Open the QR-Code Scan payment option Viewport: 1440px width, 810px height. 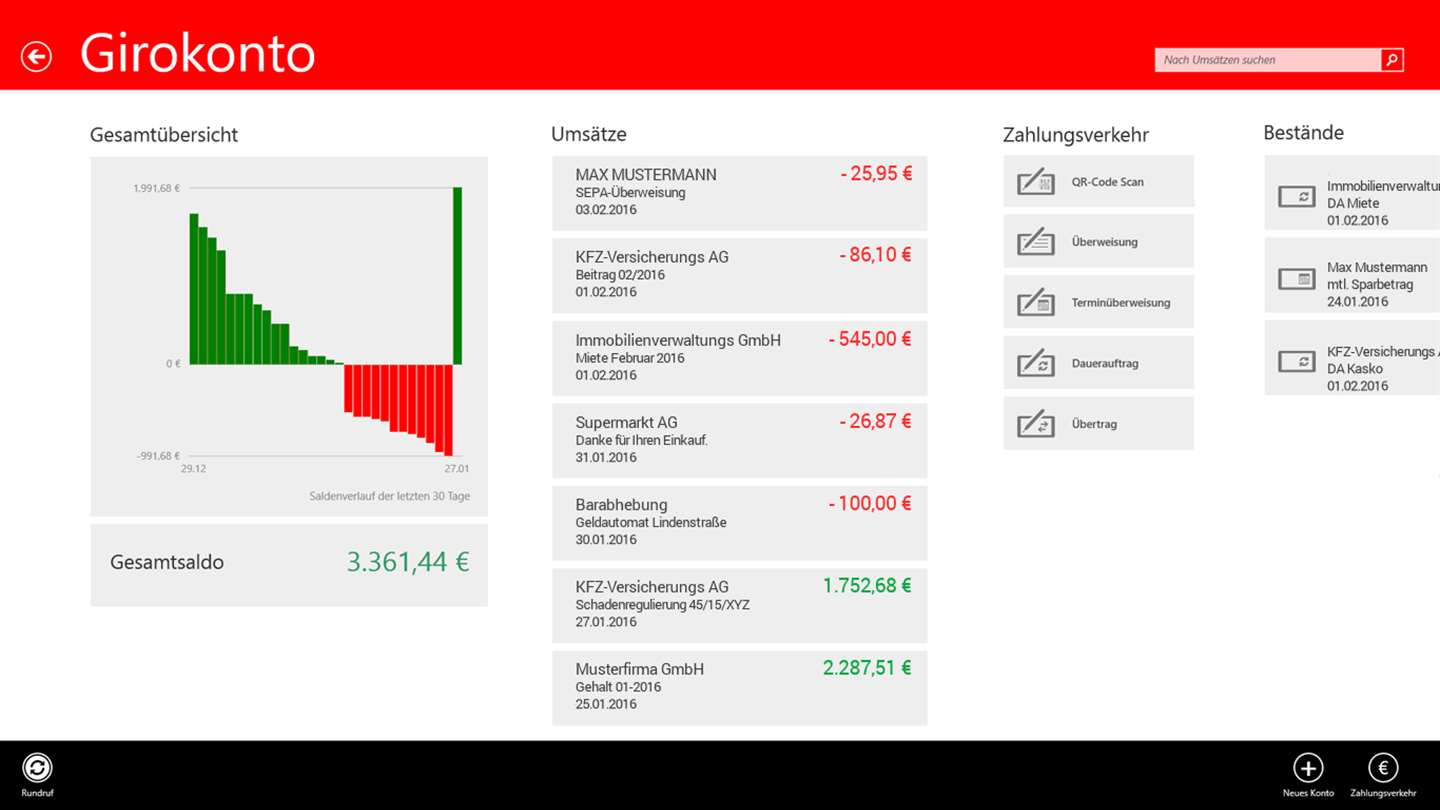point(1098,182)
